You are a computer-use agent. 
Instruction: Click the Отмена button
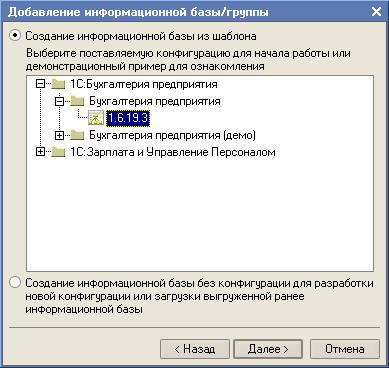(x=345, y=349)
